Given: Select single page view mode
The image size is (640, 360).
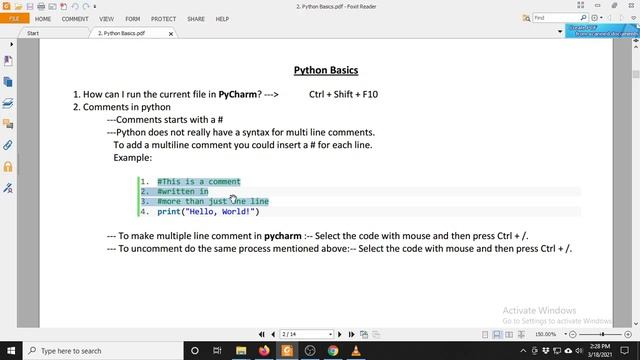Looking at the screenshot, I should pos(485,334).
